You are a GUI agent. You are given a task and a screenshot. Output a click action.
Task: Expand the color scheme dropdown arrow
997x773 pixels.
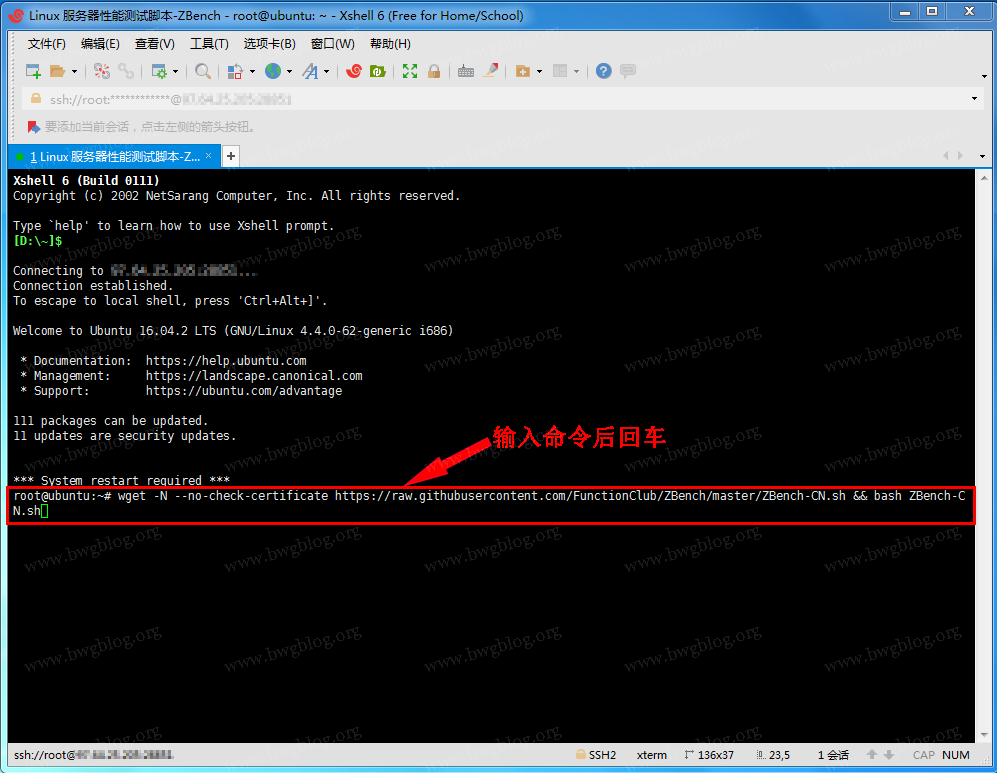pos(252,71)
